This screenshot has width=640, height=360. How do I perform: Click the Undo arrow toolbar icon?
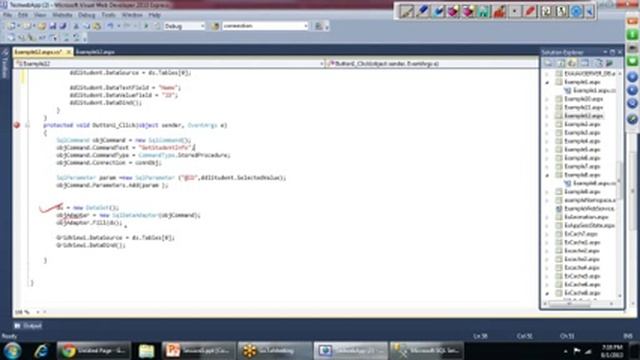tap(110, 26)
